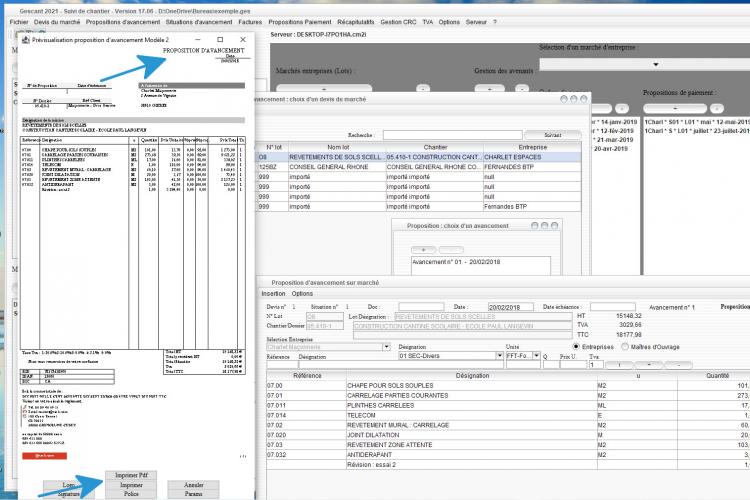
Task: Select the Maîtres d'Ouvrage radio button
Action: point(625,346)
